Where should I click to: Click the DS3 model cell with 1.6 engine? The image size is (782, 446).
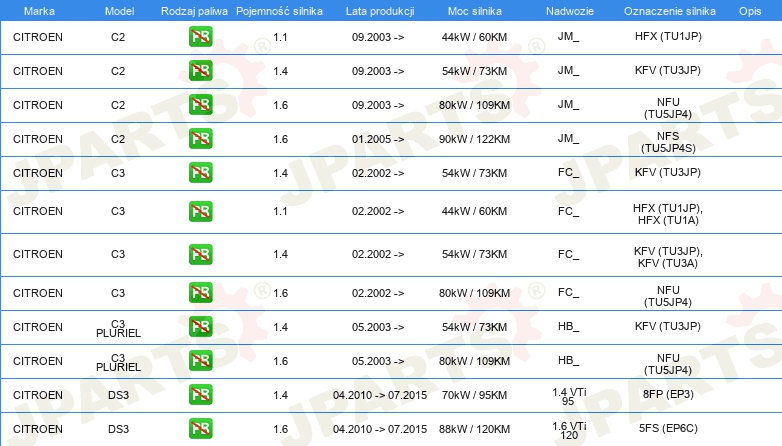(118, 429)
